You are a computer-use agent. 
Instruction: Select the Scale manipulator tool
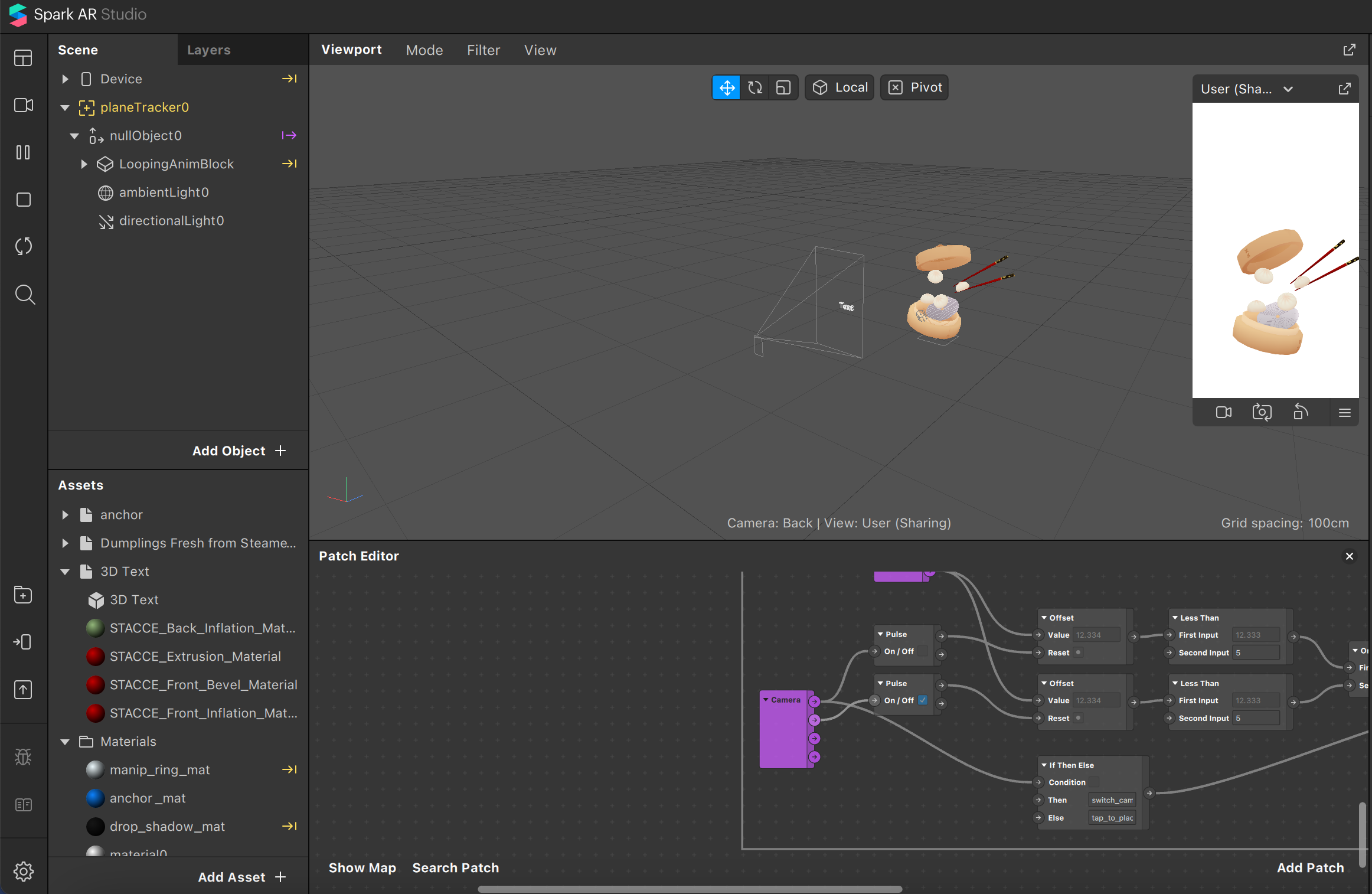783,88
